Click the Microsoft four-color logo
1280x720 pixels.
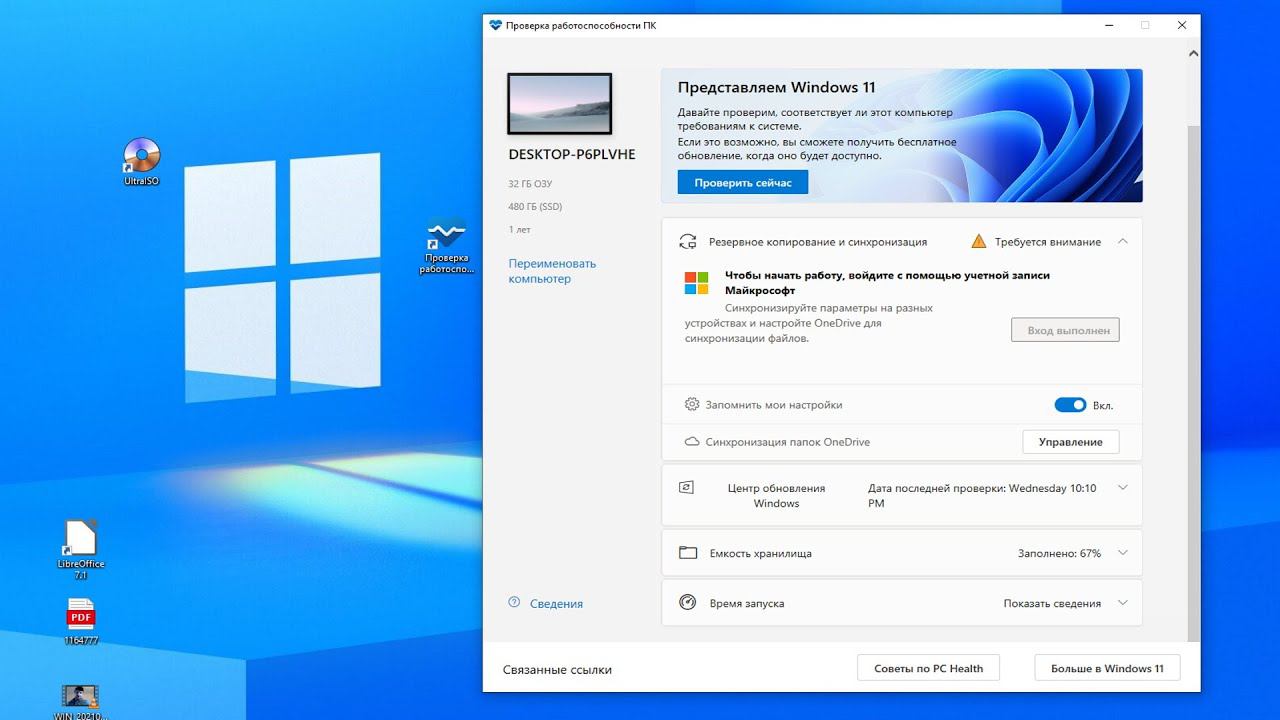tap(696, 283)
